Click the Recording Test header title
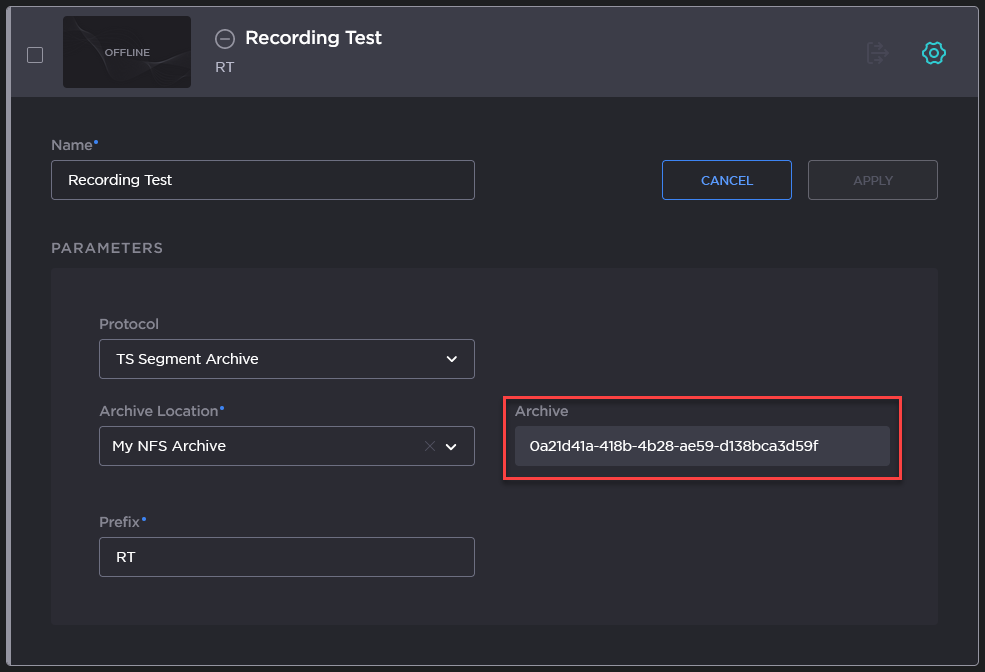 point(313,38)
